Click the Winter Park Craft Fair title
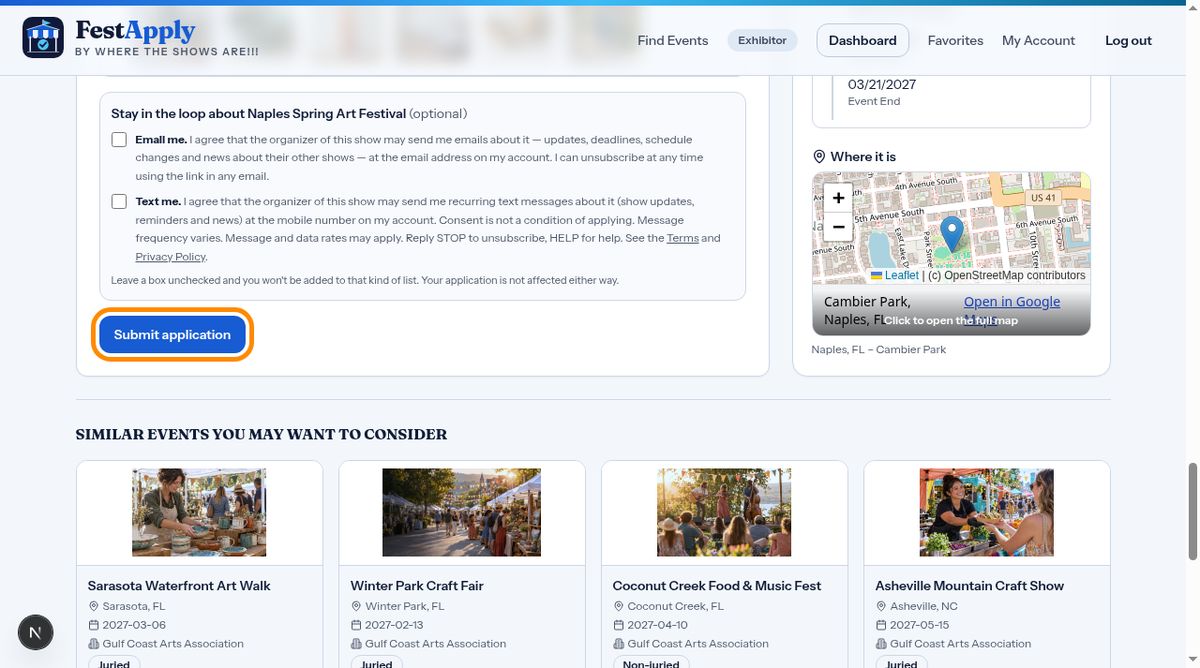The image size is (1200, 668). (x=417, y=586)
